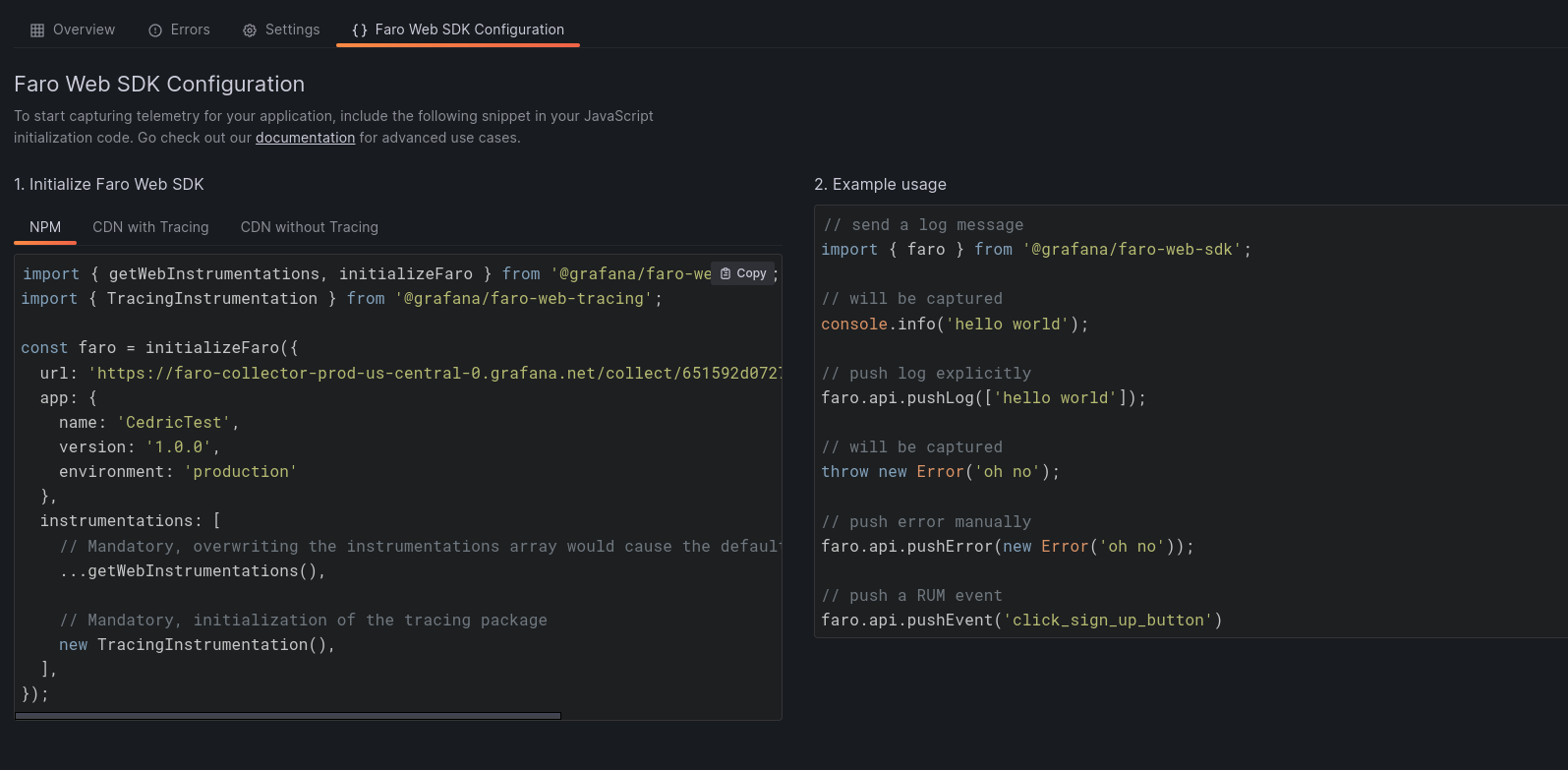The width and height of the screenshot is (1568, 770).
Task: Open the documentation link
Action: point(305,138)
